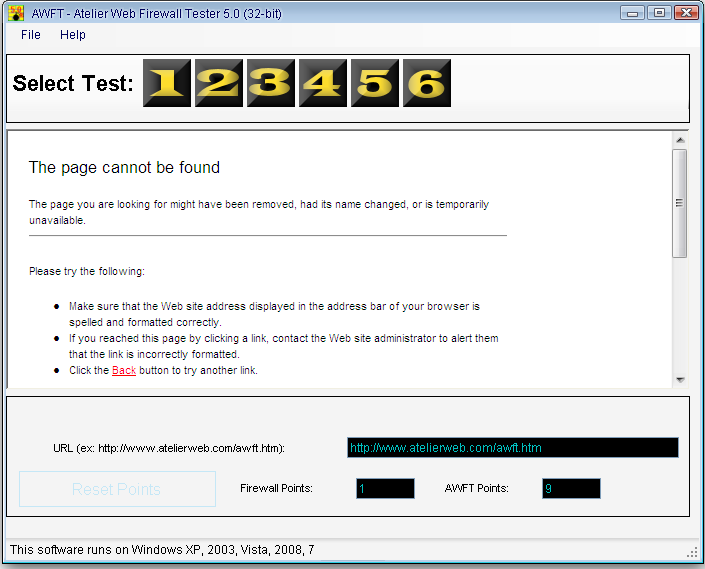Click the vertical scrollbar thumb
705x569 pixels.
click(x=680, y=203)
